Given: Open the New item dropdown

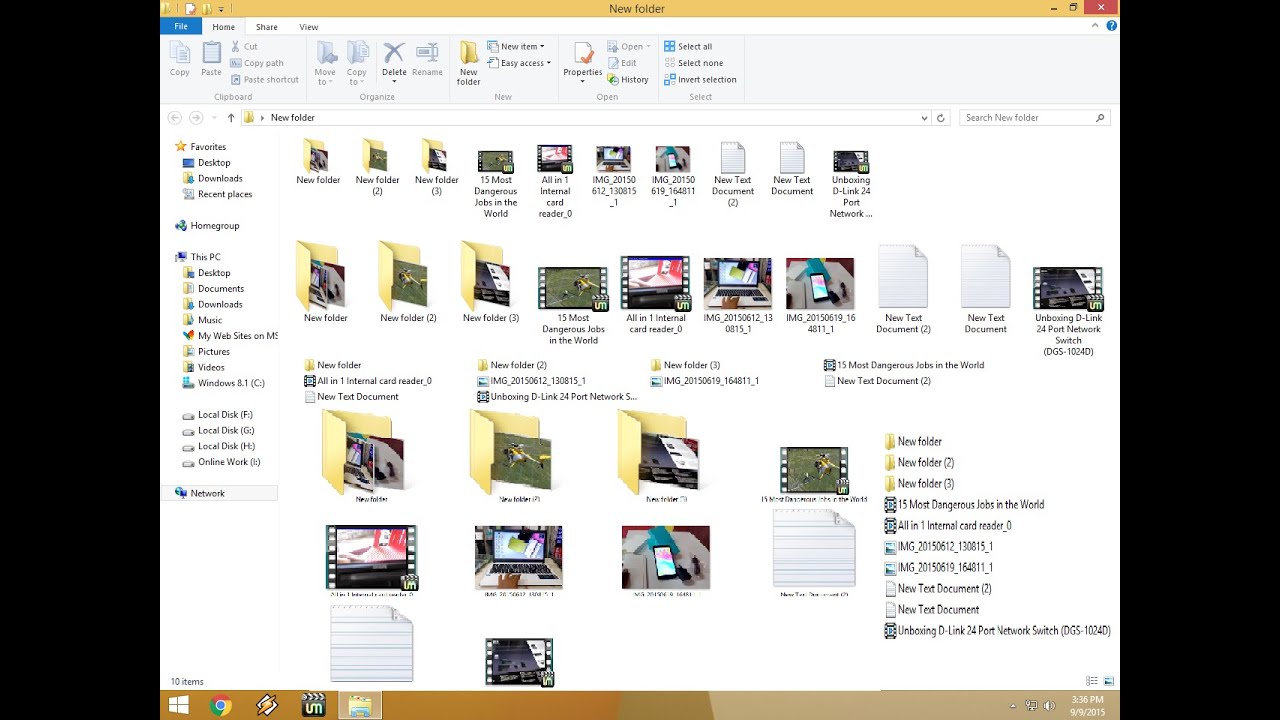Looking at the screenshot, I should pyautogui.click(x=518, y=46).
